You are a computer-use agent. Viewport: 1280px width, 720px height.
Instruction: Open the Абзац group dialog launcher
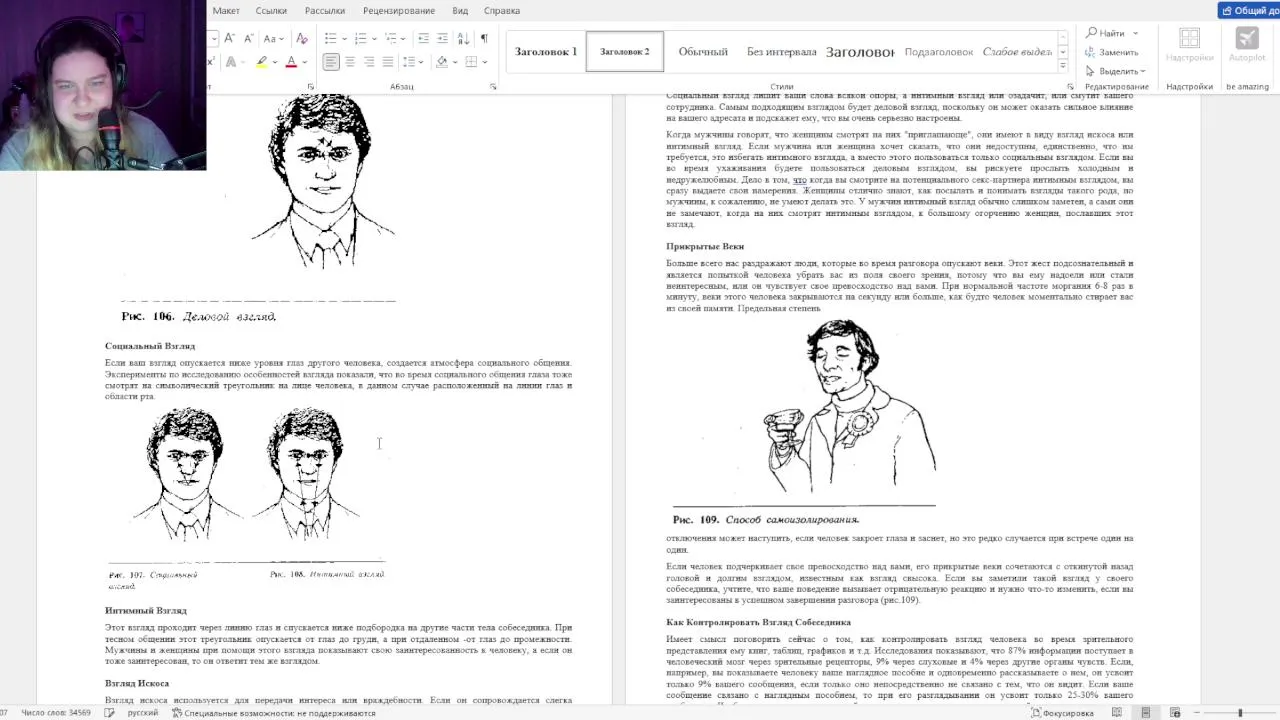(493, 87)
